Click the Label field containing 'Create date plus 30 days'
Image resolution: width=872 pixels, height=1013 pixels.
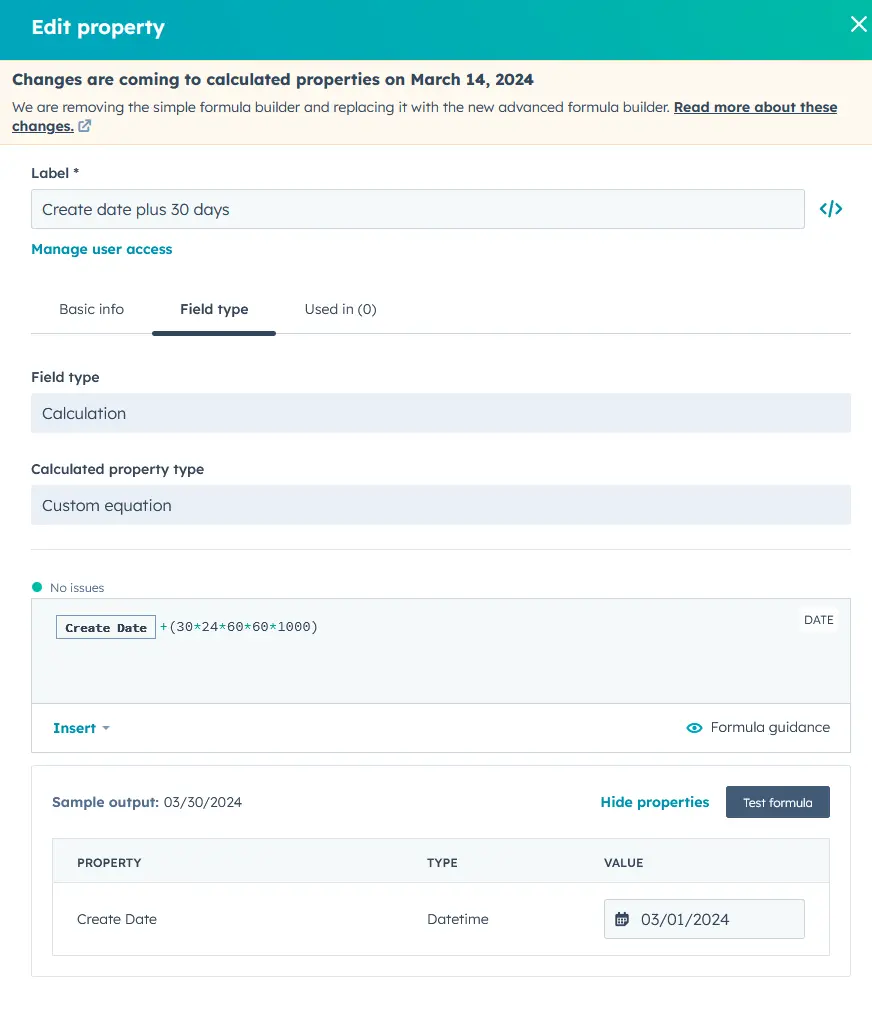tap(417, 209)
